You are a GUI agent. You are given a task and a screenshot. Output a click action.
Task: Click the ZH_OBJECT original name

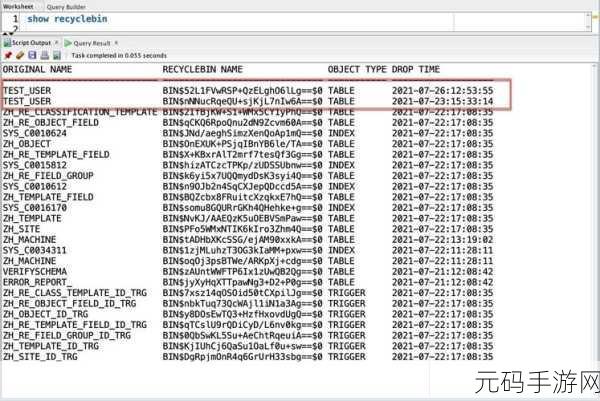26,144
